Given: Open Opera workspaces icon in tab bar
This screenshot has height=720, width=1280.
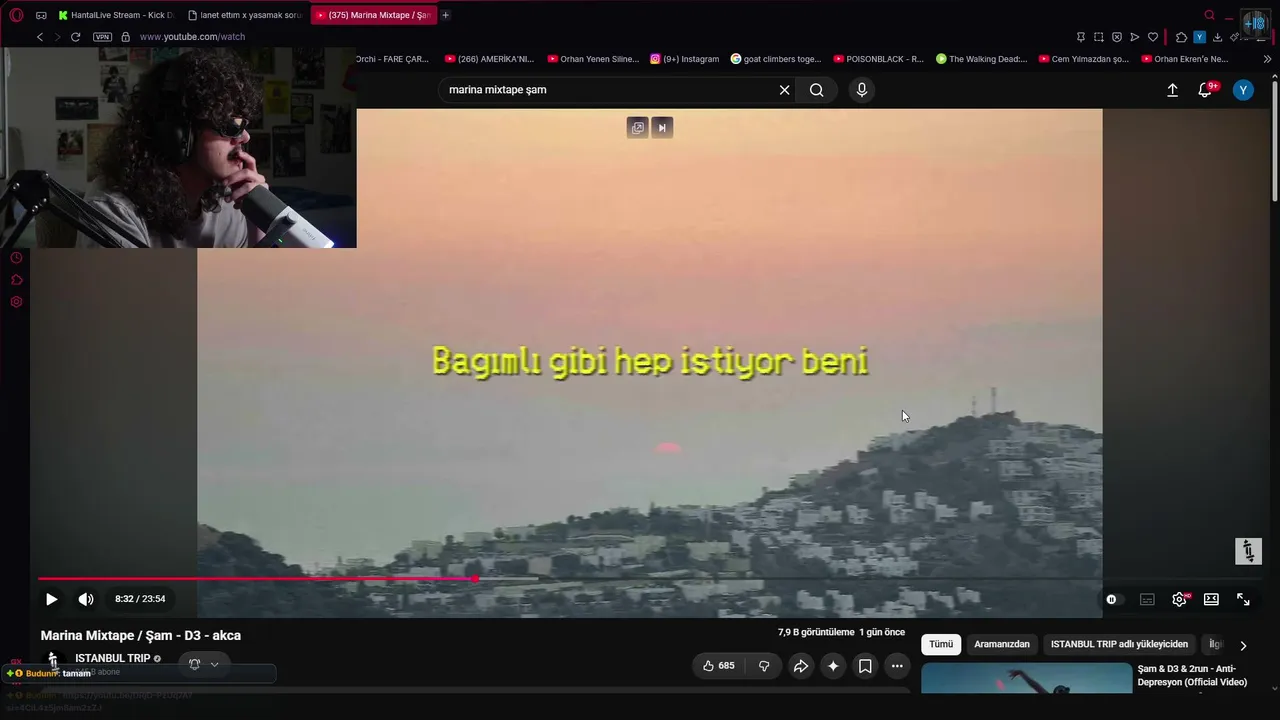Looking at the screenshot, I should point(41,15).
